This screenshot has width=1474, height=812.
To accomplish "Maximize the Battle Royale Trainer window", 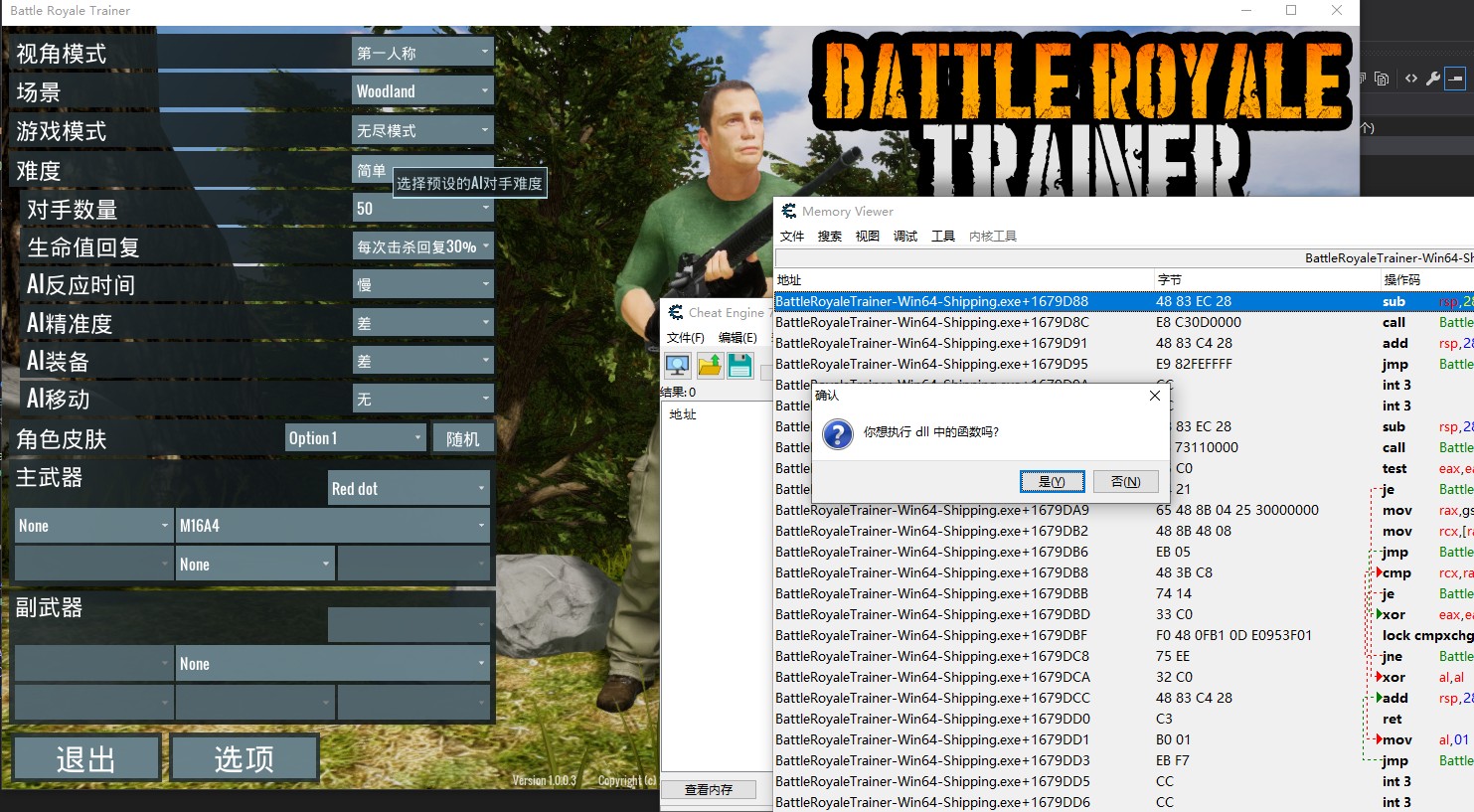I will [x=1291, y=10].
